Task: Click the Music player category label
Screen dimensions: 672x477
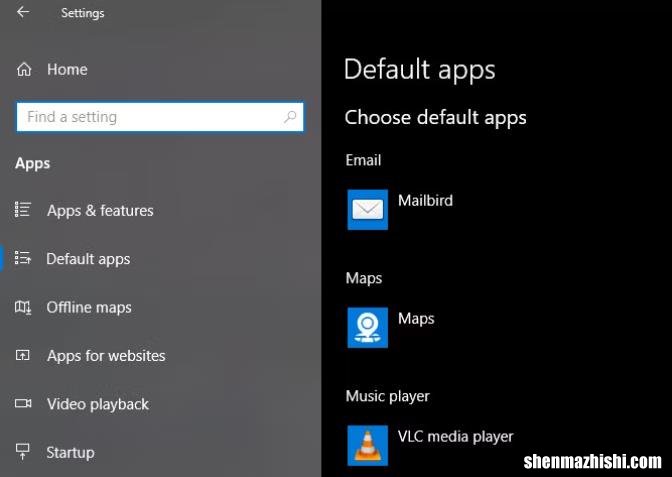Action: 387,396
